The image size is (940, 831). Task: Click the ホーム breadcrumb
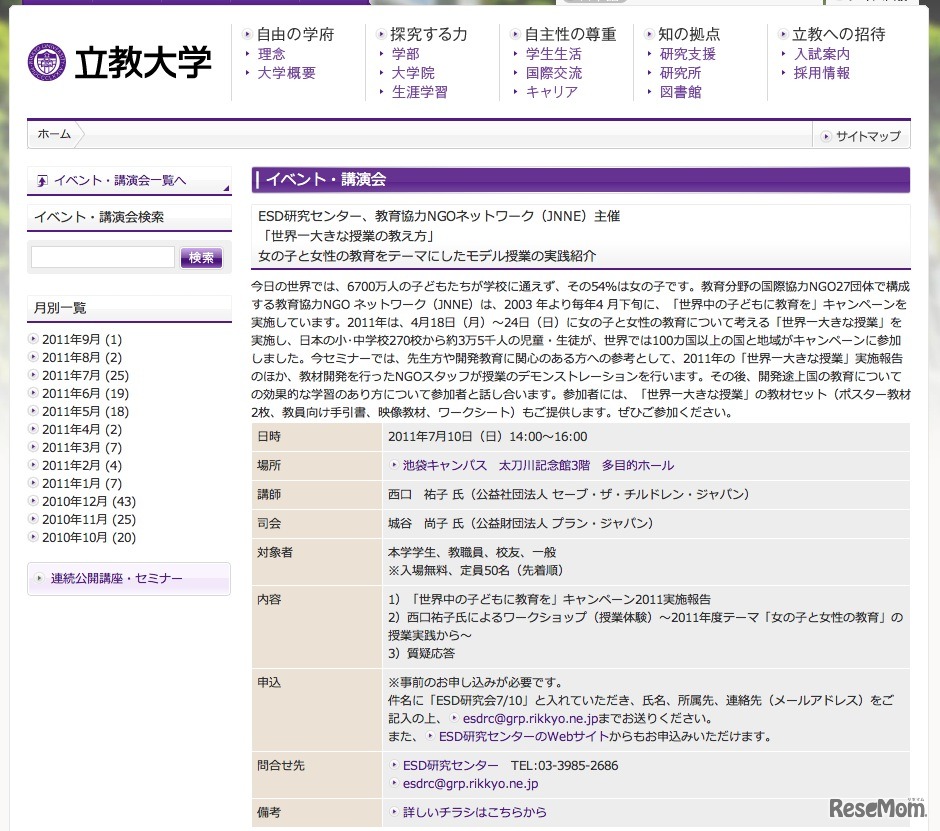click(x=53, y=133)
